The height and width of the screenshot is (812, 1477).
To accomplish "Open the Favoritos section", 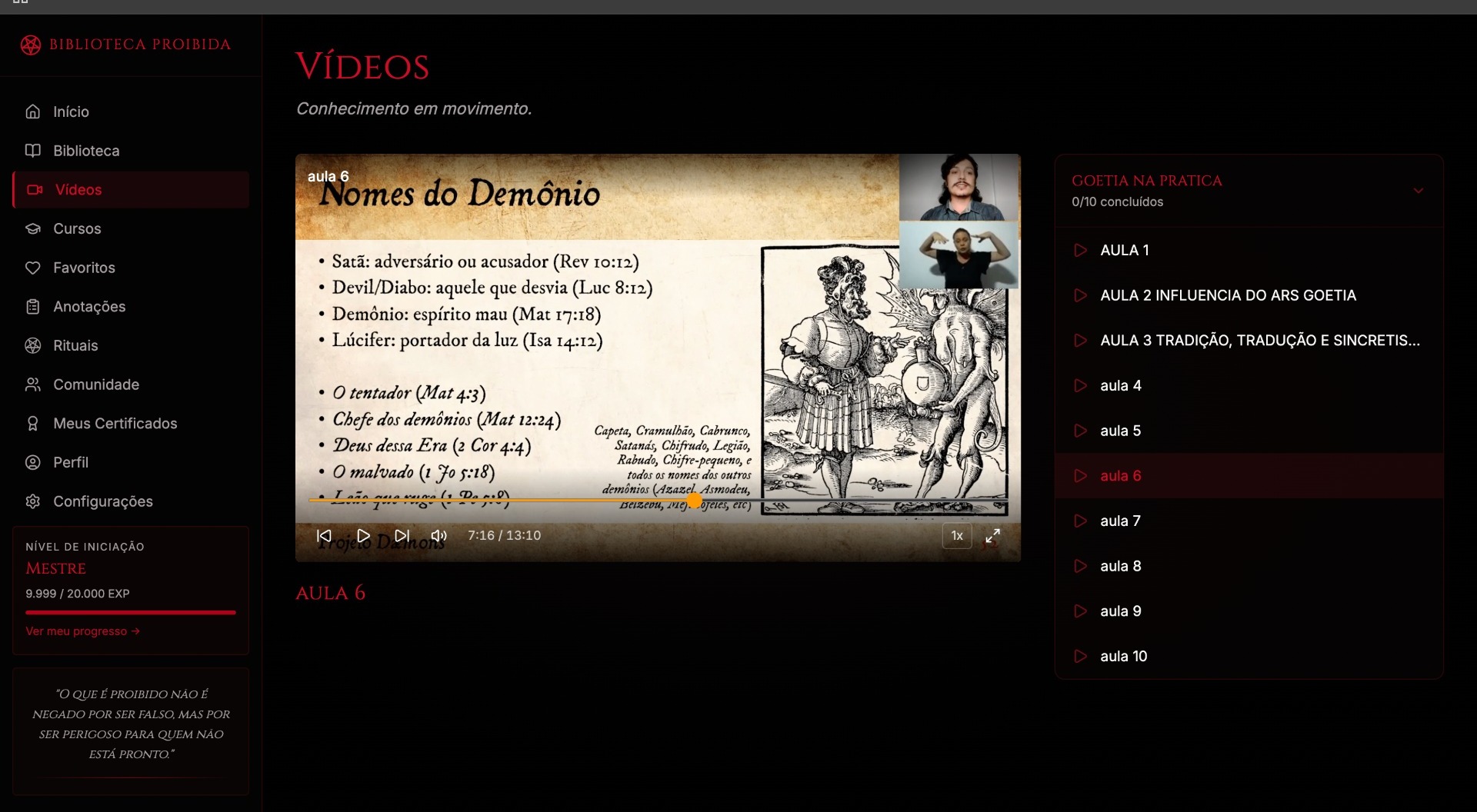I will (x=131, y=268).
